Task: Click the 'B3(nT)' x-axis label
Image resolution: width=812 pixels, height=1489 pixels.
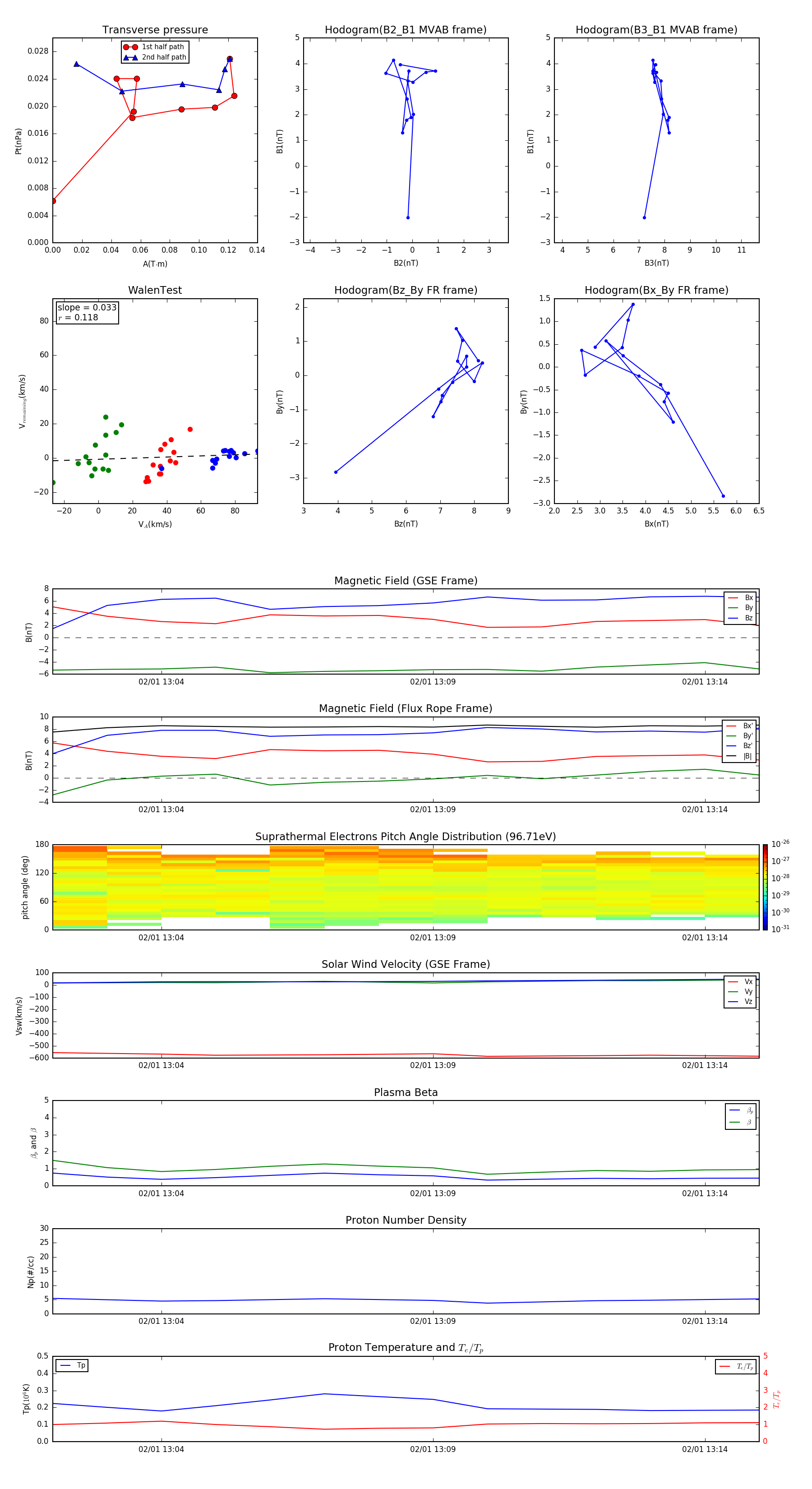Action: (656, 263)
